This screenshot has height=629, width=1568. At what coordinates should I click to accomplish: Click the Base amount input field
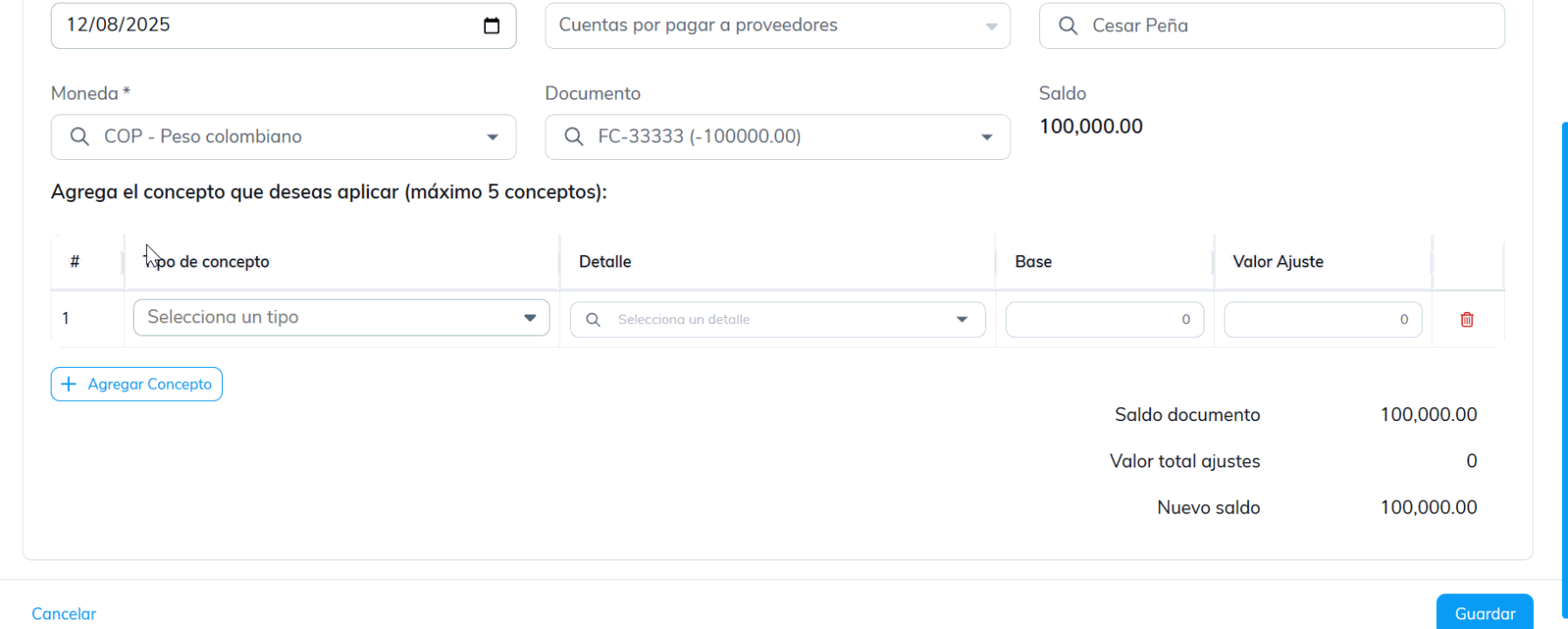1104,320
